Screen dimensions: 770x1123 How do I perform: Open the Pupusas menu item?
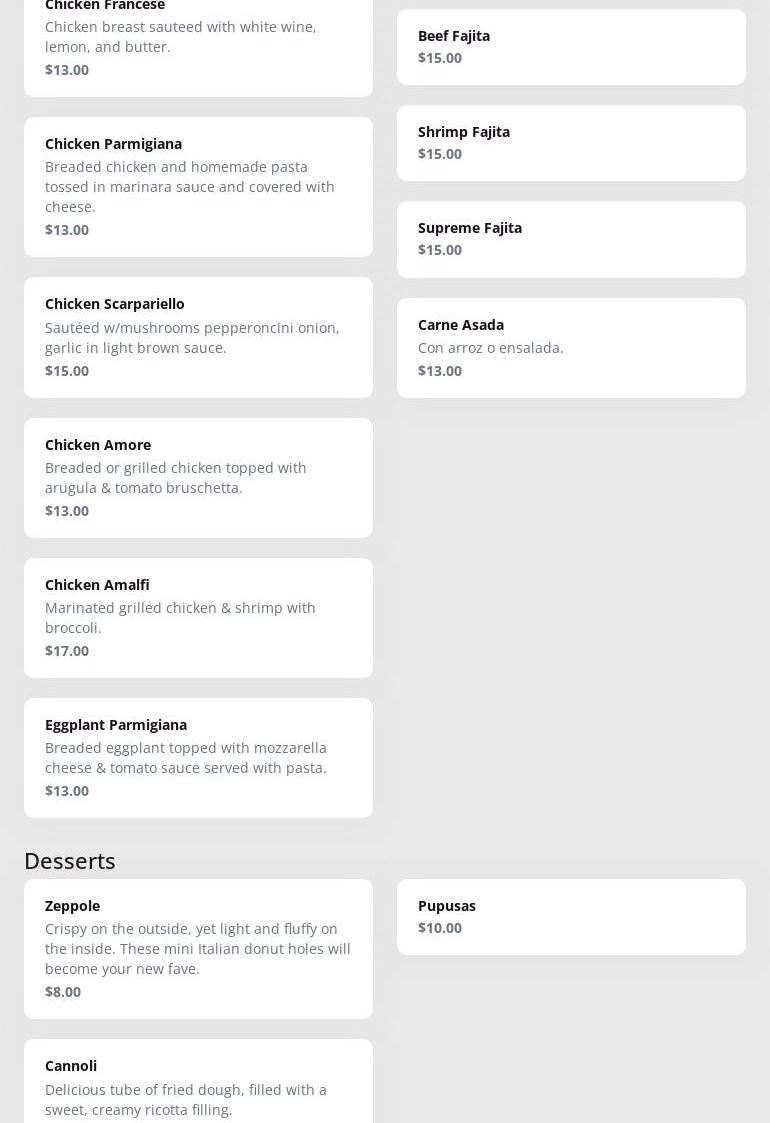571,916
